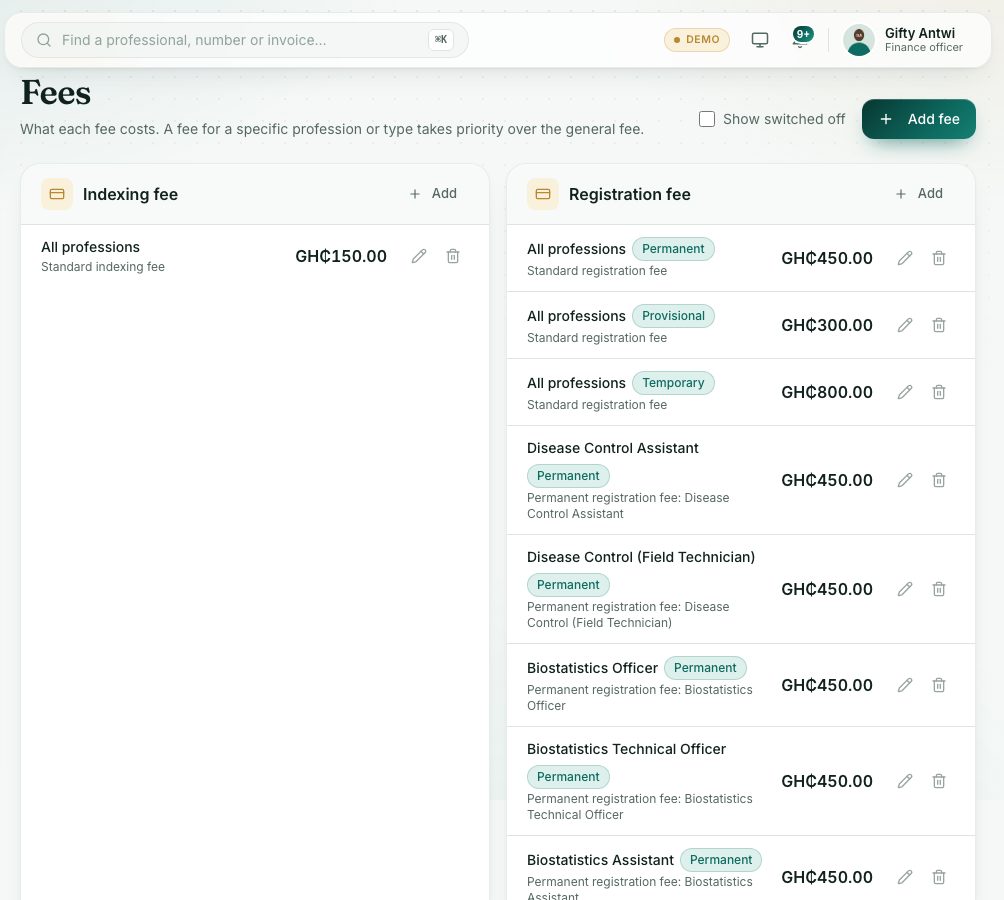This screenshot has height=900, width=1004.
Task: Open the notifications bell with 9+ badge
Action: pos(801,38)
